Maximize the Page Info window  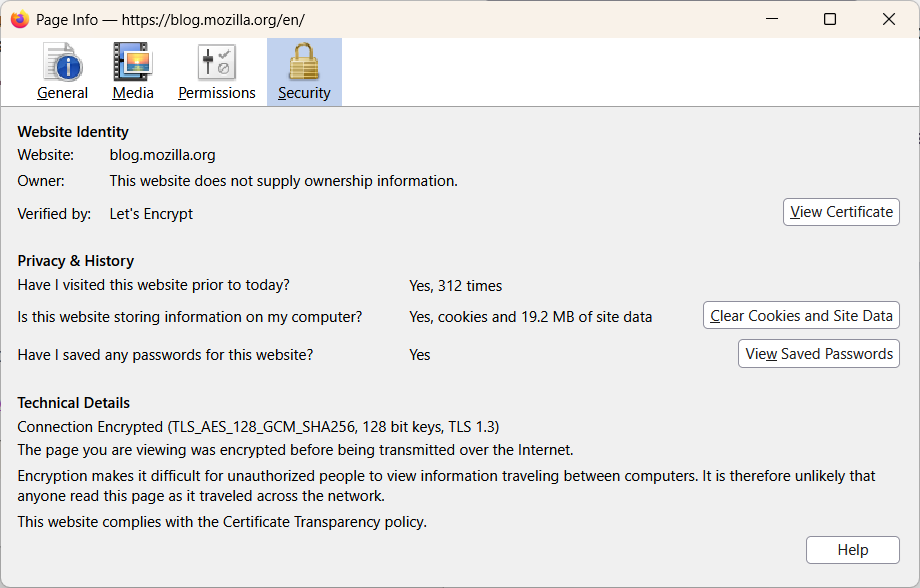(830, 19)
